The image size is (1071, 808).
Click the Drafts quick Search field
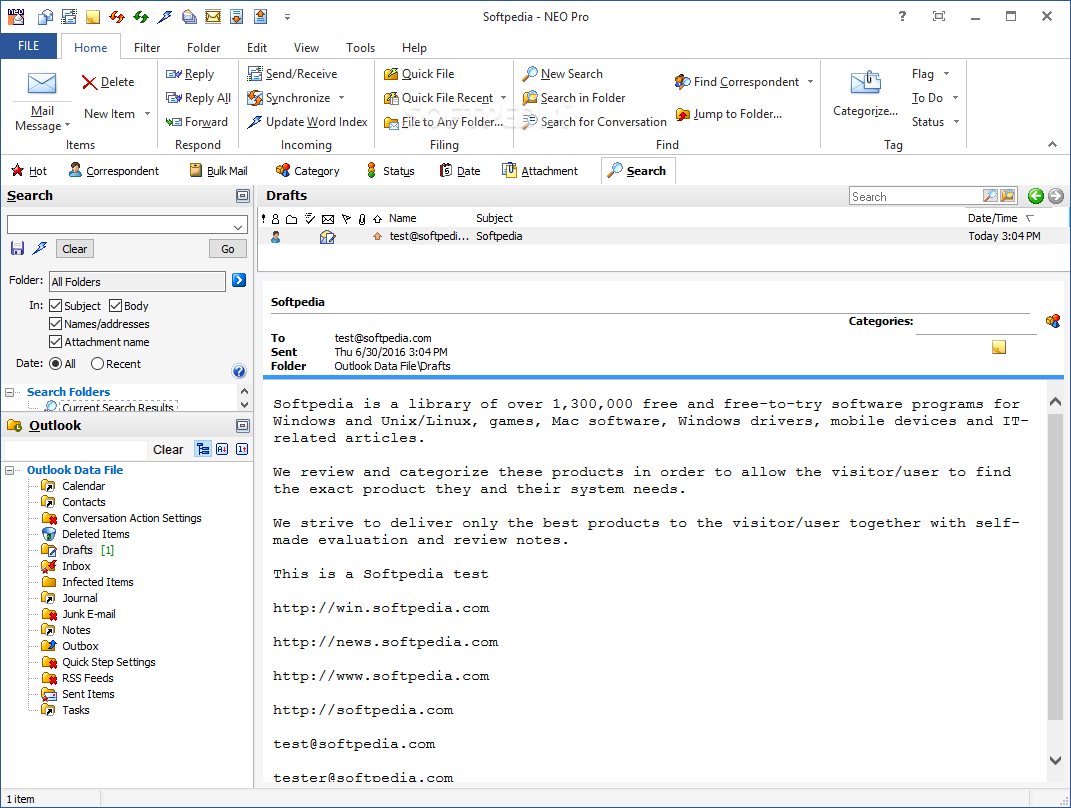click(915, 197)
